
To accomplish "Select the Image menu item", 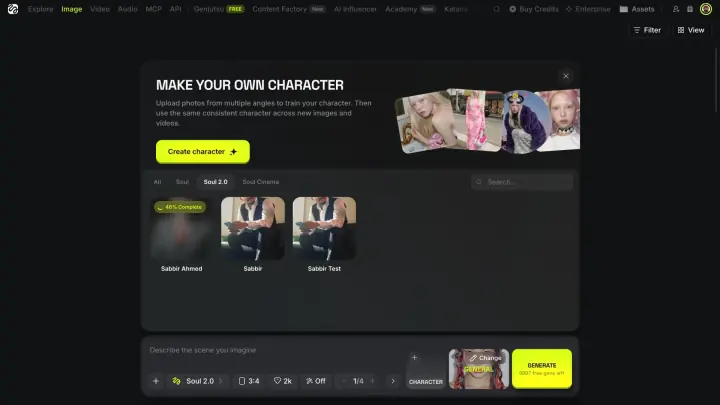I will pos(72,9).
